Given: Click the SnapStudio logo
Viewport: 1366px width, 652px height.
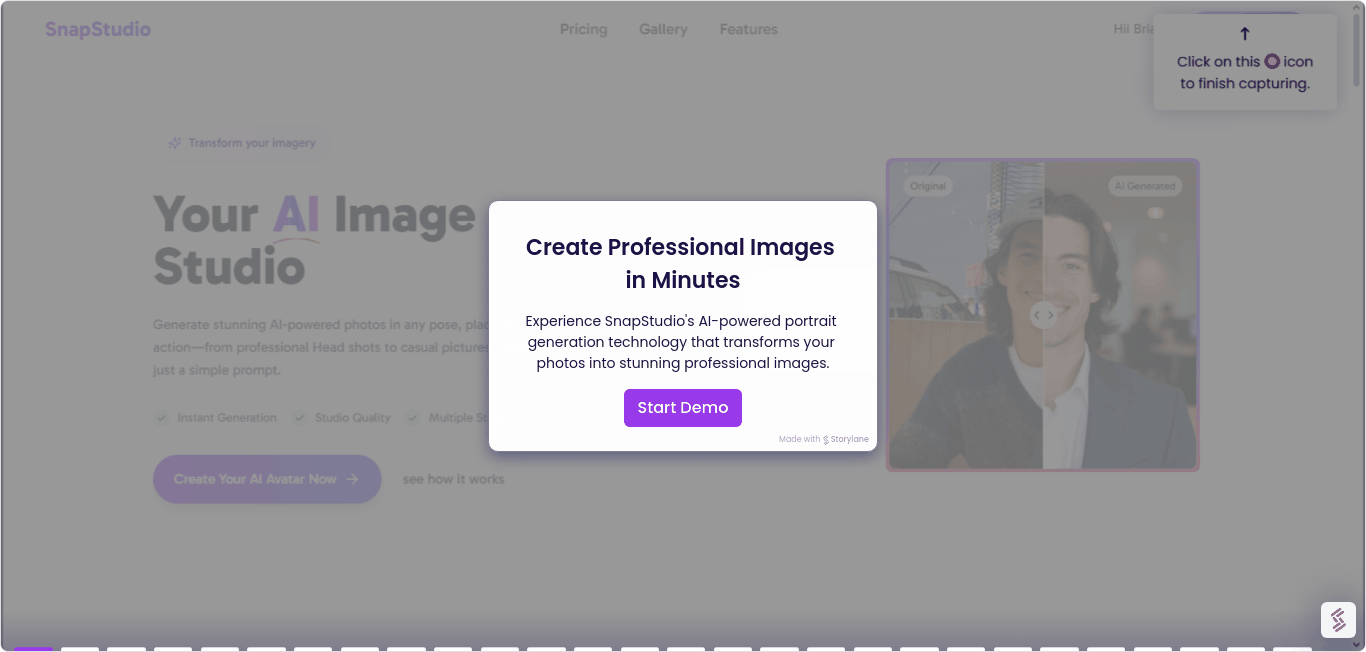Looking at the screenshot, I should click(x=97, y=29).
